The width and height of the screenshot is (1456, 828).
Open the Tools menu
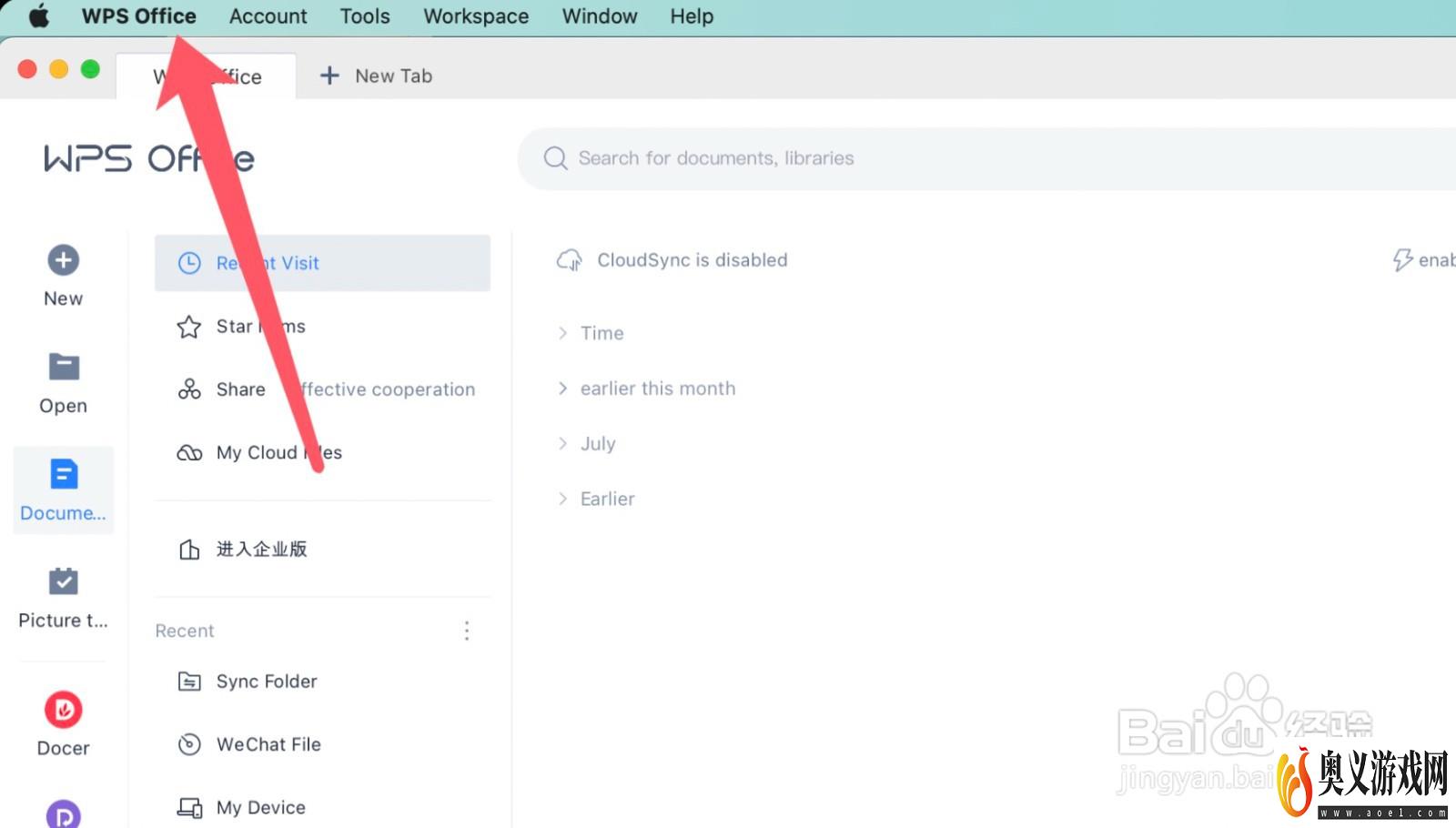365,16
